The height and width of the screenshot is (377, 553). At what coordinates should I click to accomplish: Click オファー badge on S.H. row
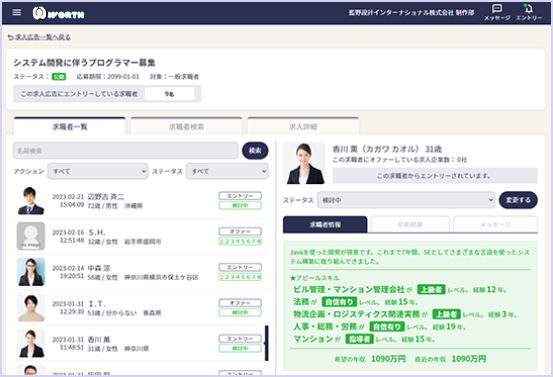click(240, 231)
